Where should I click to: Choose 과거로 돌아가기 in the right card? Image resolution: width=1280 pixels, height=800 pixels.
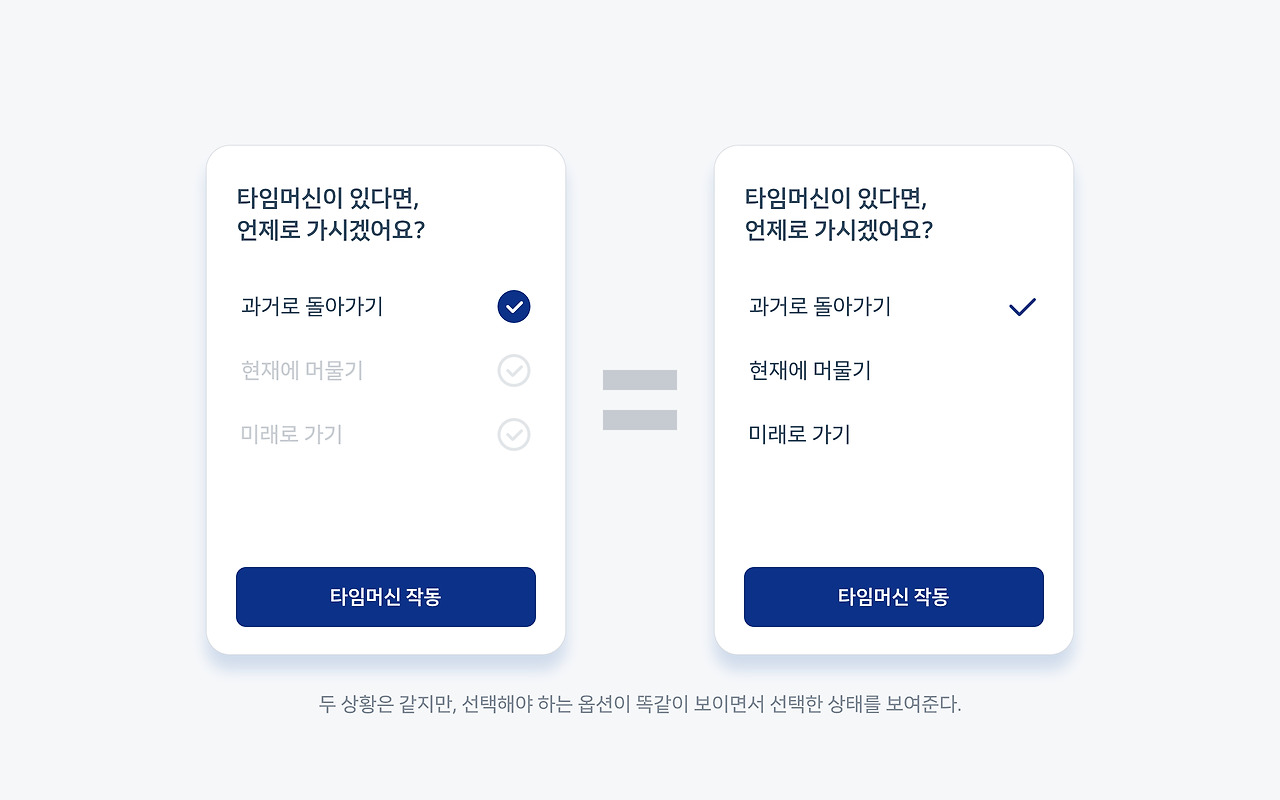pyautogui.click(x=820, y=307)
